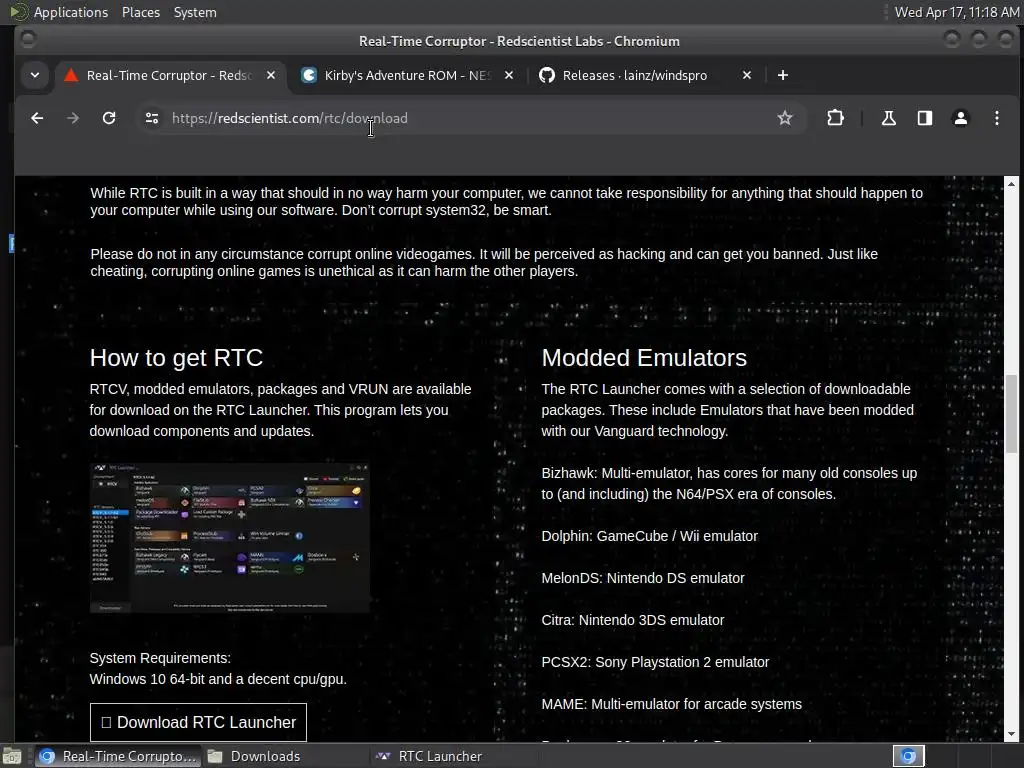Click the window menu button at title bar left
1024x768 pixels.
(28, 40)
